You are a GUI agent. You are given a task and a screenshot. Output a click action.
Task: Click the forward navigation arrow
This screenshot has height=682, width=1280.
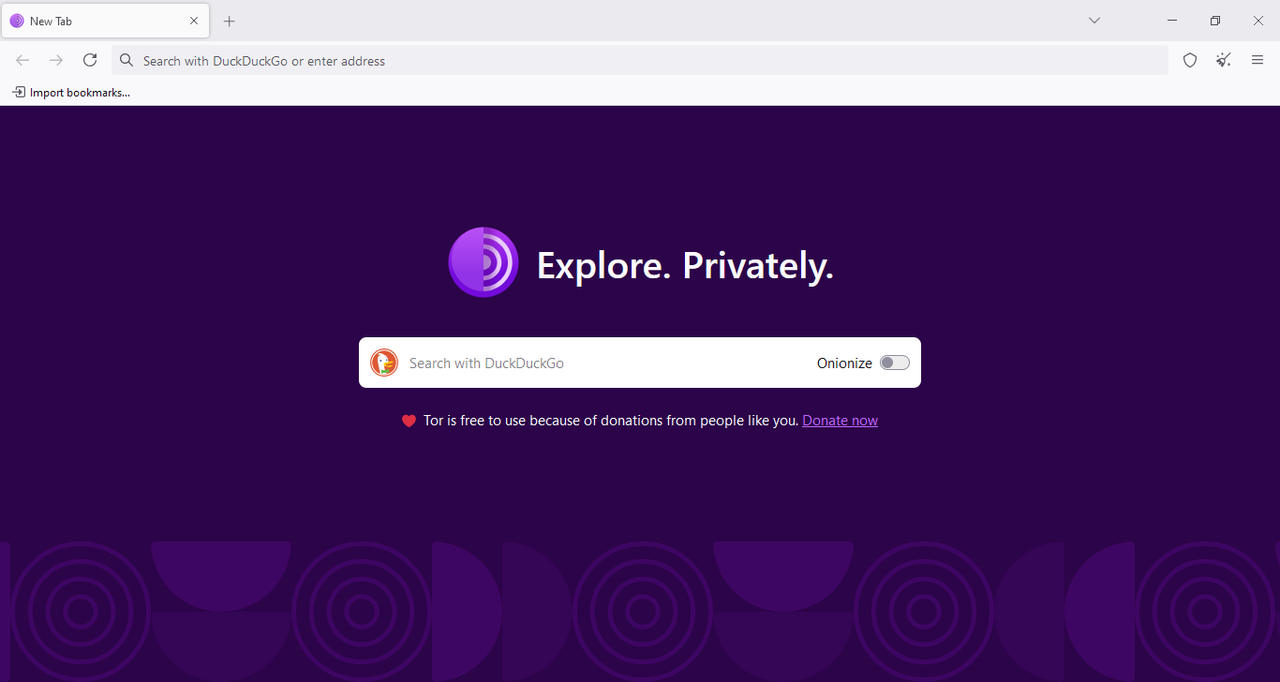pos(56,60)
